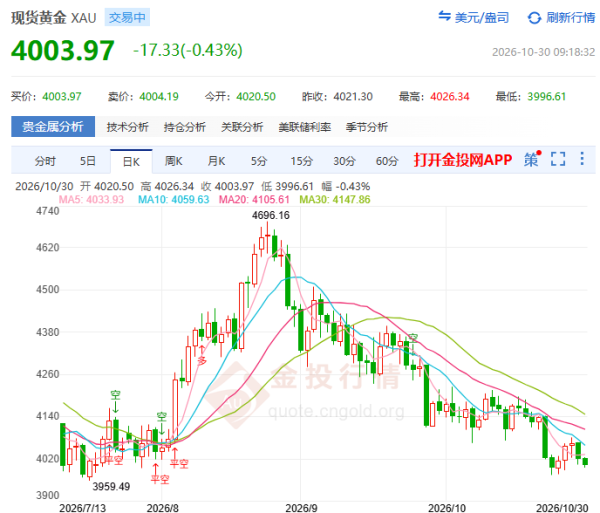The height and width of the screenshot is (513, 600).
Task: Click the 最低 value 3996.61
Action: 546,96
